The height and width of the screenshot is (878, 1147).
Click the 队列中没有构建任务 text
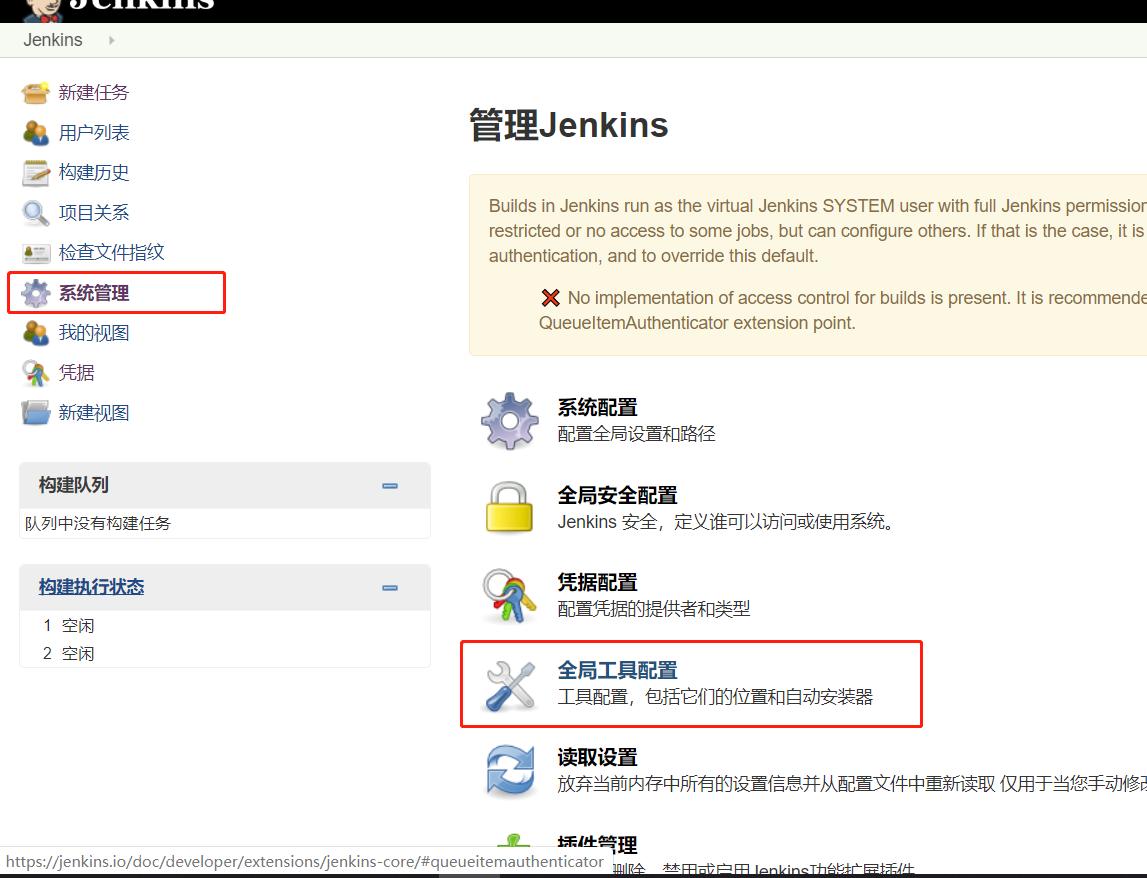point(97,523)
